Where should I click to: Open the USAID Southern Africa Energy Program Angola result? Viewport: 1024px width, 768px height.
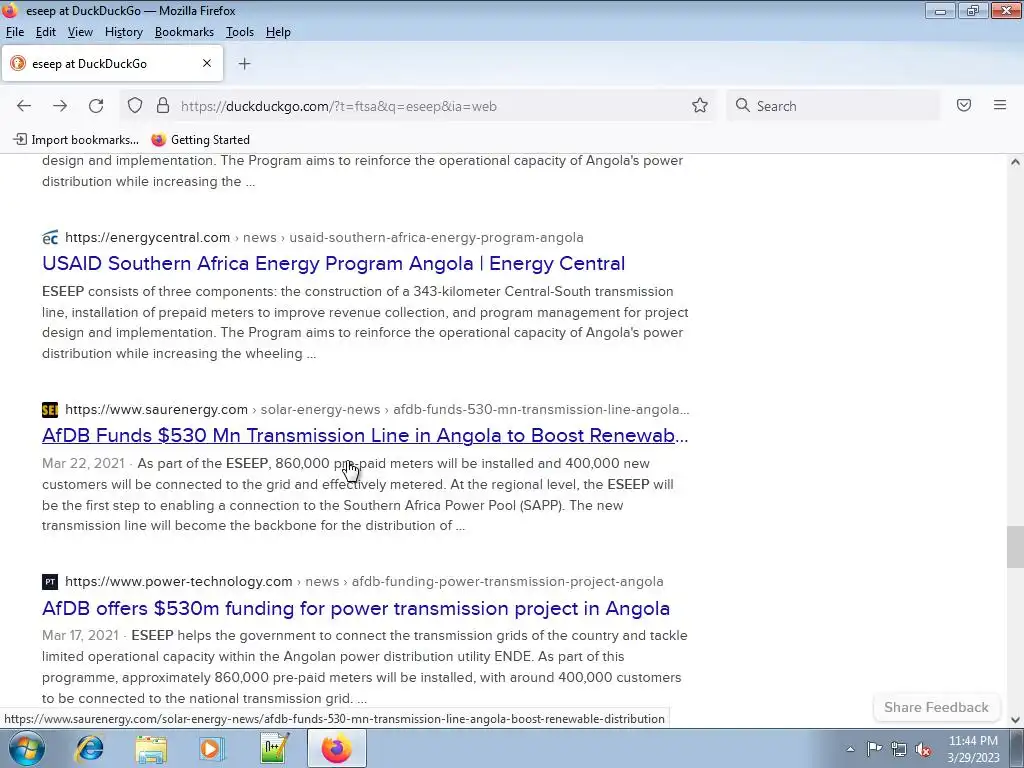coord(333,263)
